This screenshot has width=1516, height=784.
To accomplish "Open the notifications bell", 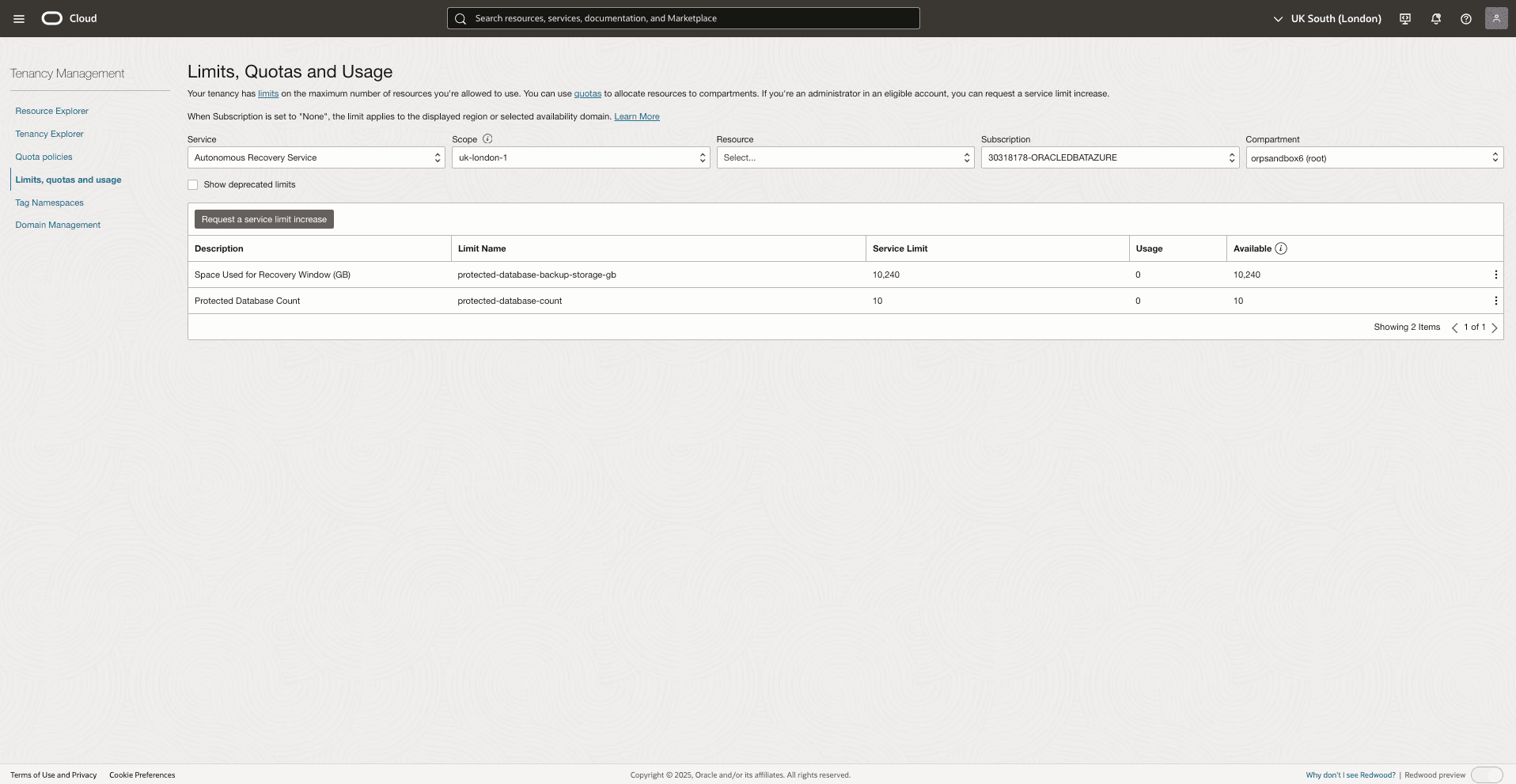I will [1435, 18].
